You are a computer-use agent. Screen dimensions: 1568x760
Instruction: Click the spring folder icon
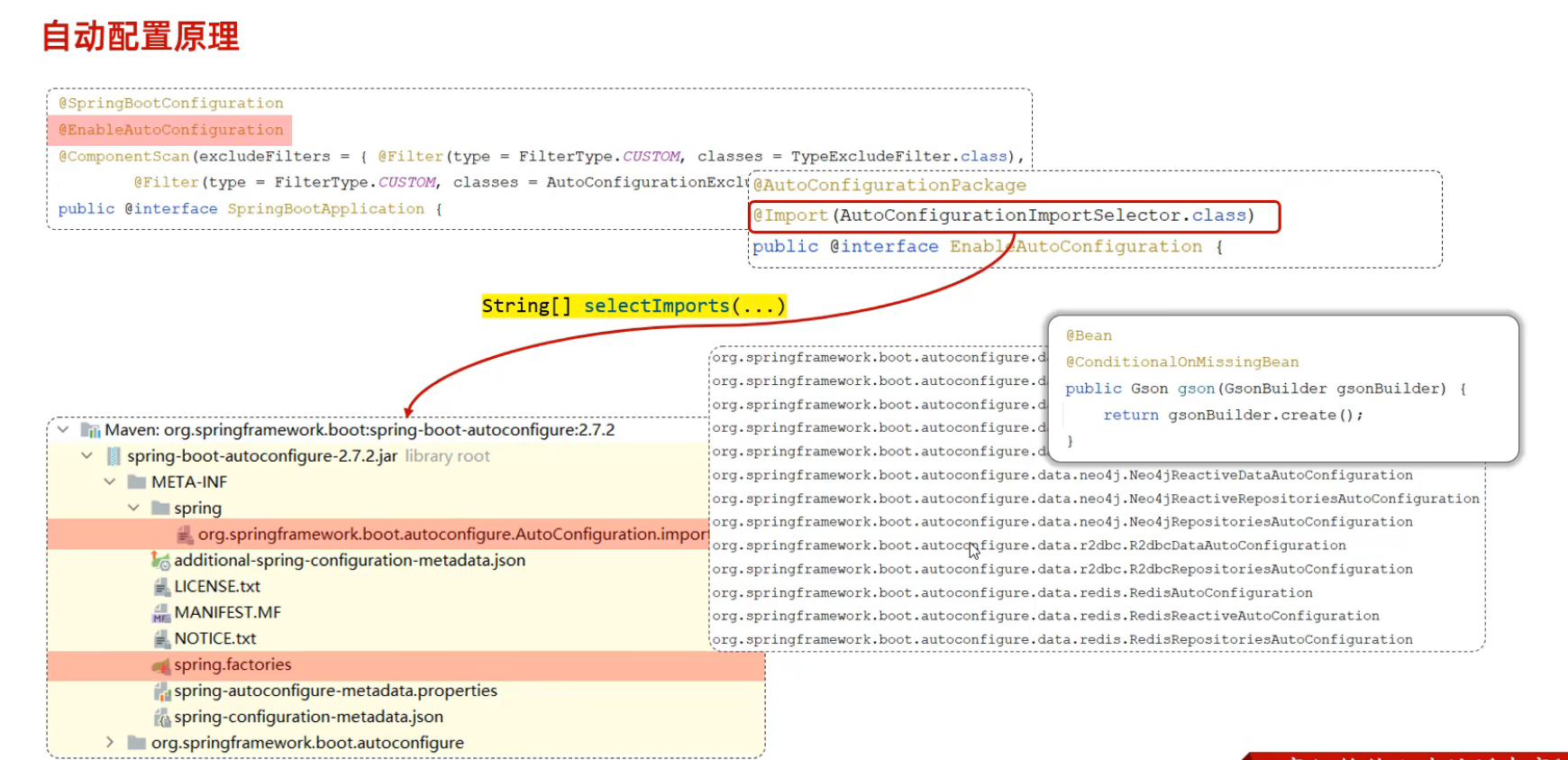pos(160,508)
